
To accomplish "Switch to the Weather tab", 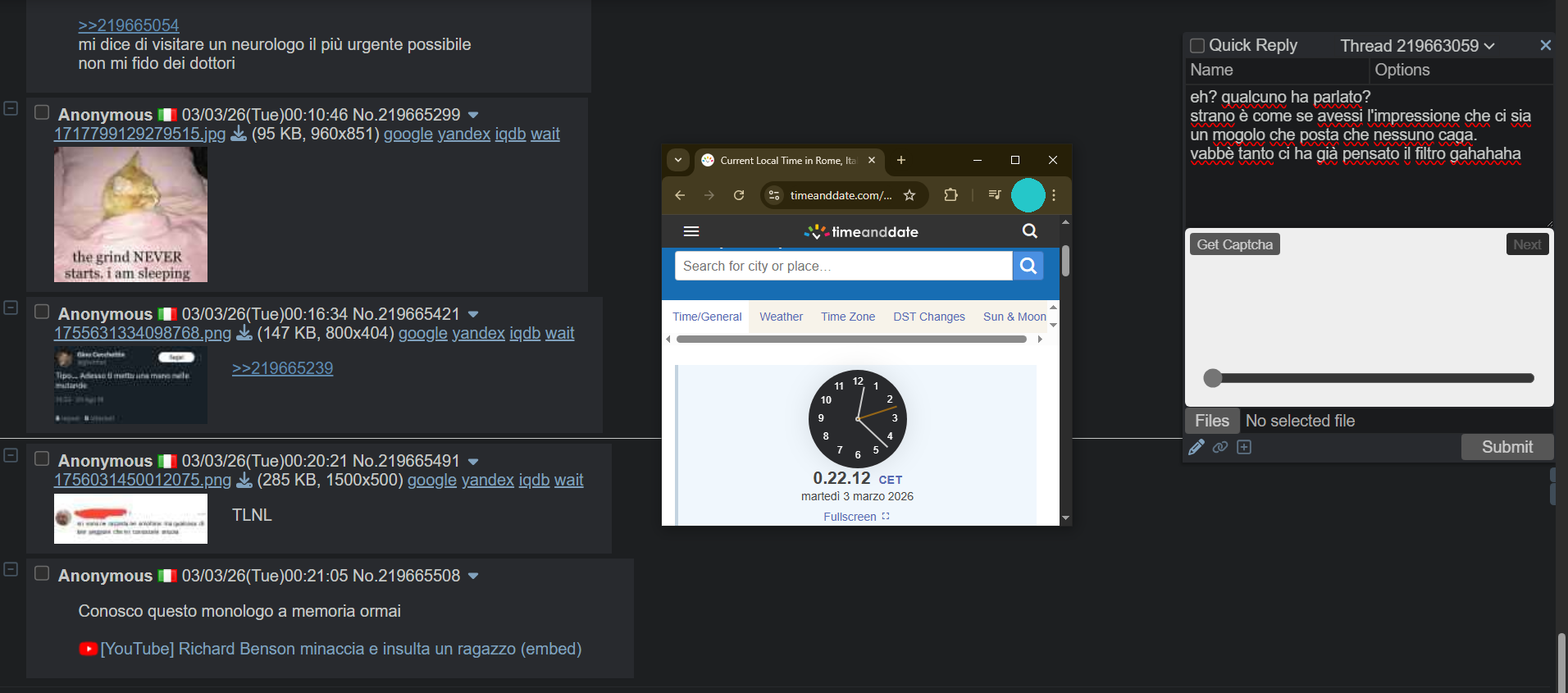I will tap(781, 317).
